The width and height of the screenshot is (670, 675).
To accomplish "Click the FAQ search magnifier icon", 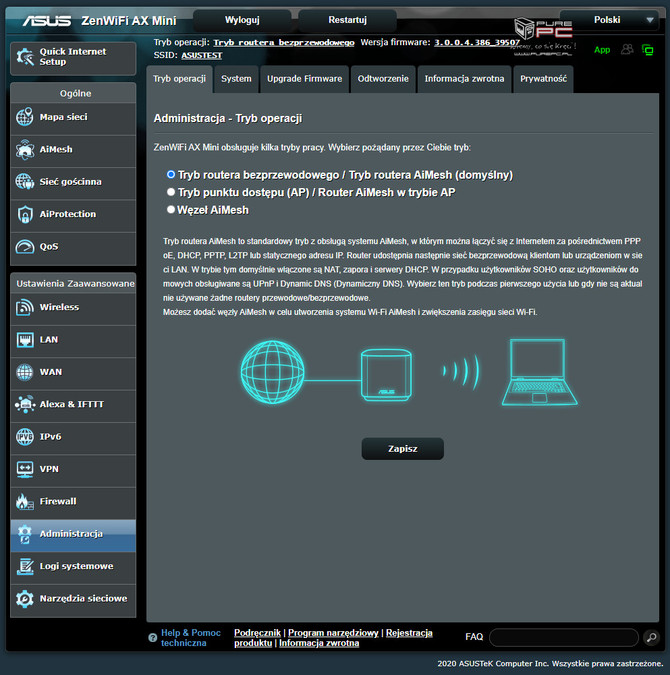I will click(x=651, y=637).
